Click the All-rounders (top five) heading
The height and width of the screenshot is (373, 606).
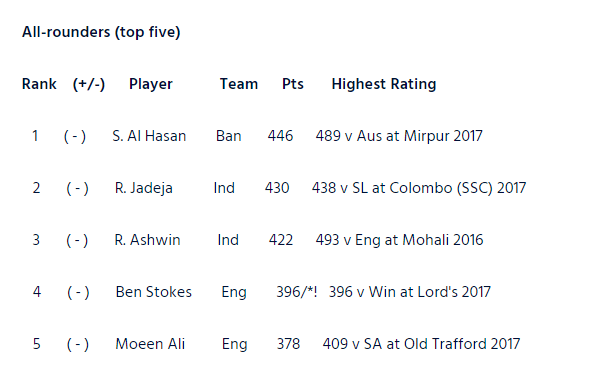pos(101,32)
